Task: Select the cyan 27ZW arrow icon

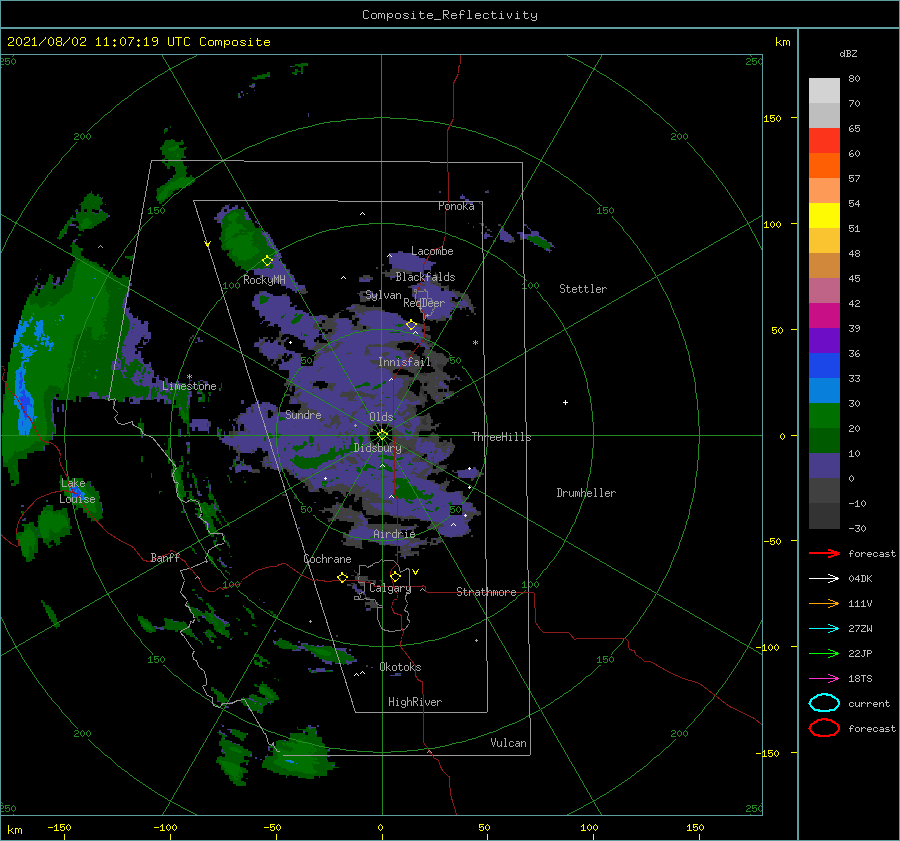Action: pyautogui.click(x=824, y=629)
